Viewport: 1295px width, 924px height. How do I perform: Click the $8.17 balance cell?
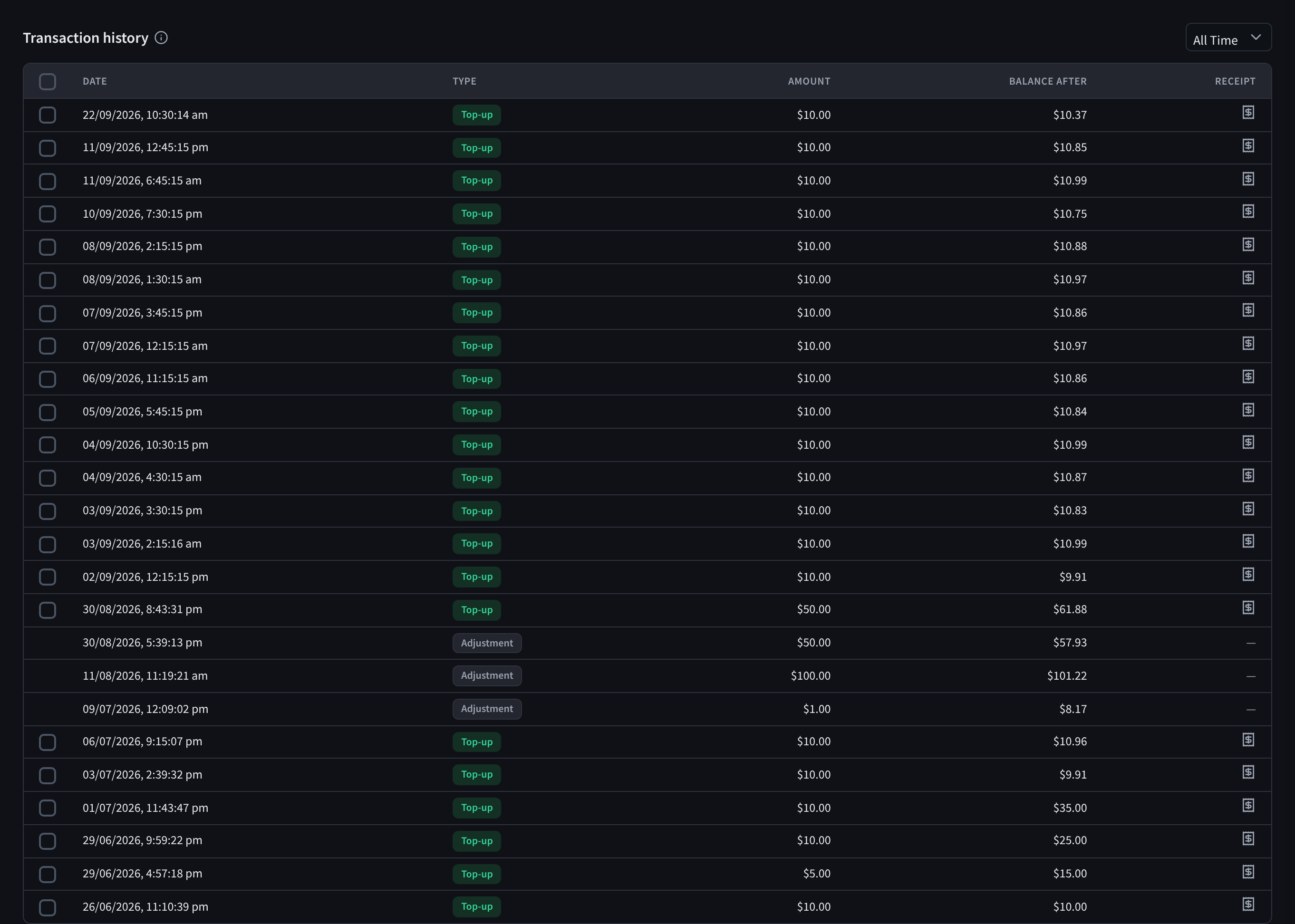[x=1073, y=709]
